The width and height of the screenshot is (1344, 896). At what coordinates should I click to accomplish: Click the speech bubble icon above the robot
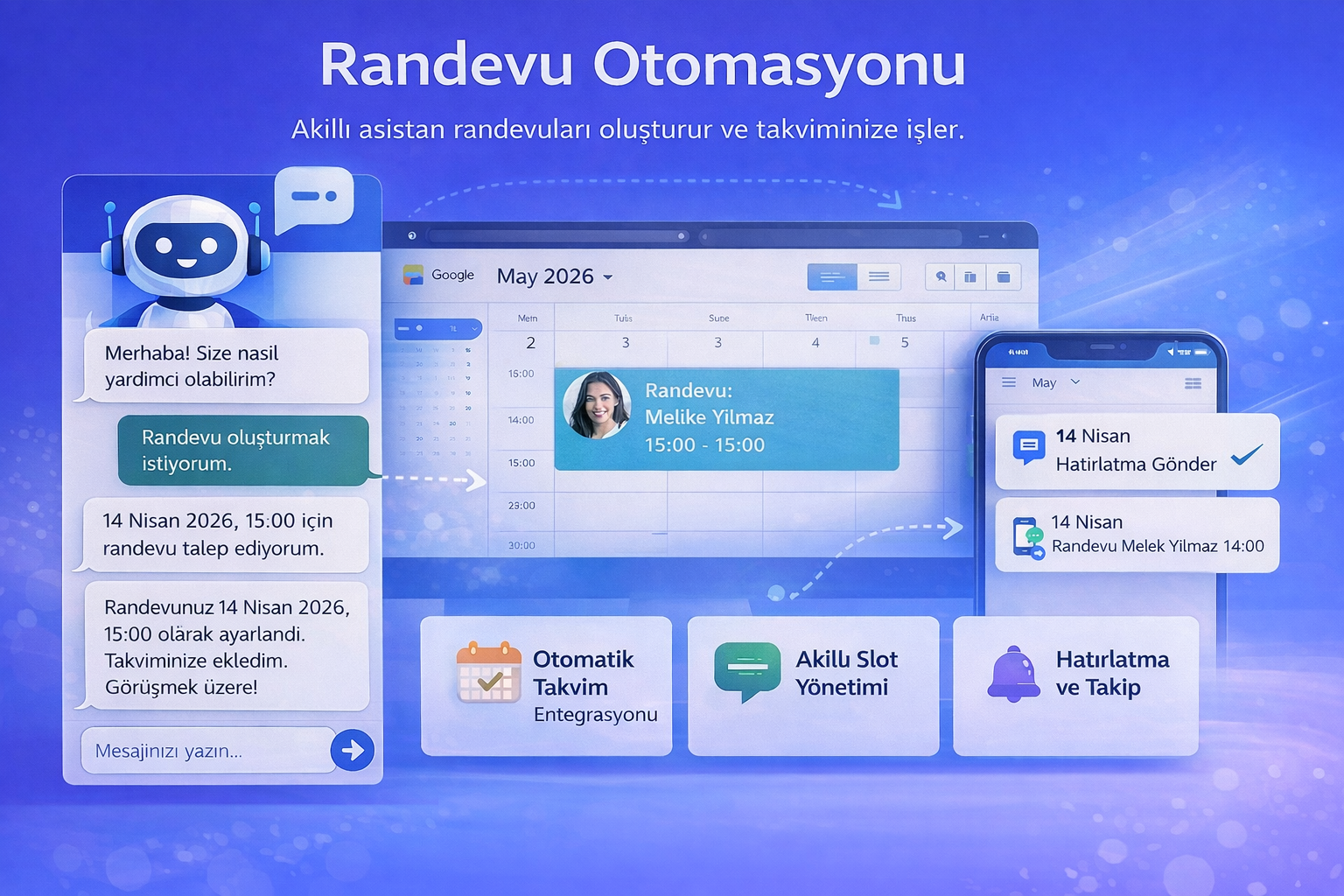tap(314, 199)
